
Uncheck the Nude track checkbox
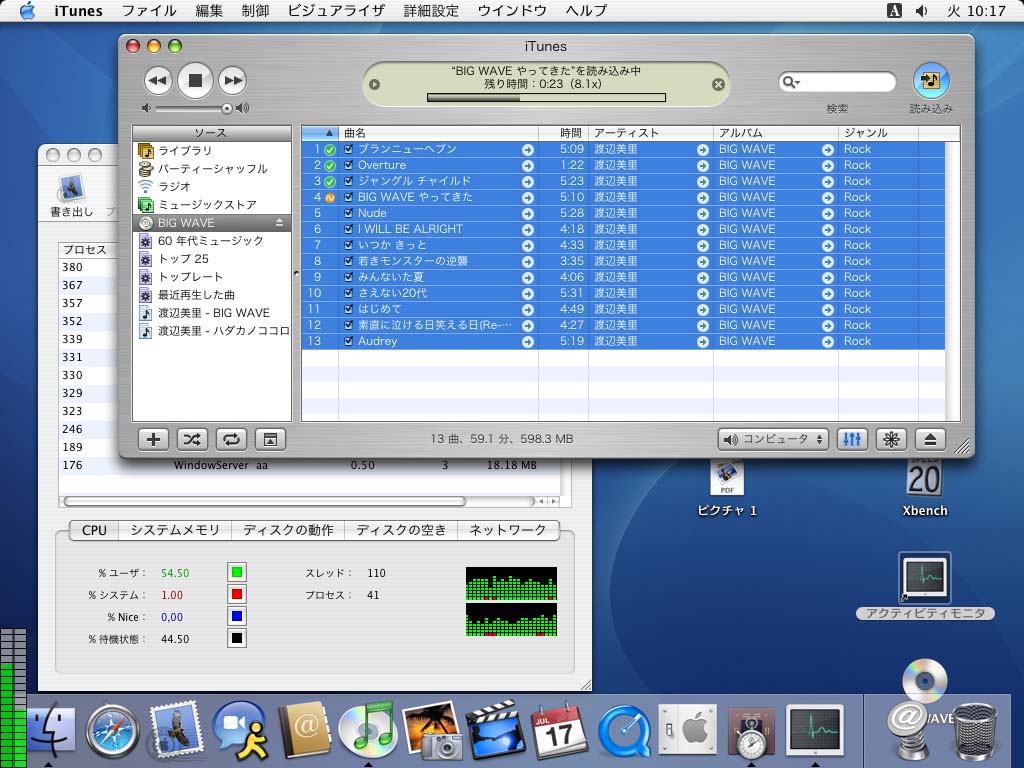point(349,213)
